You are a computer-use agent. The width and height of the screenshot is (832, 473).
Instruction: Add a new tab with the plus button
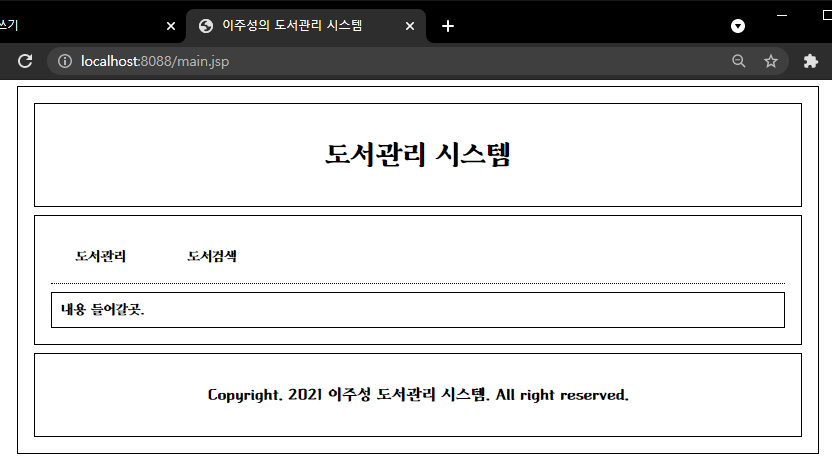[448, 26]
